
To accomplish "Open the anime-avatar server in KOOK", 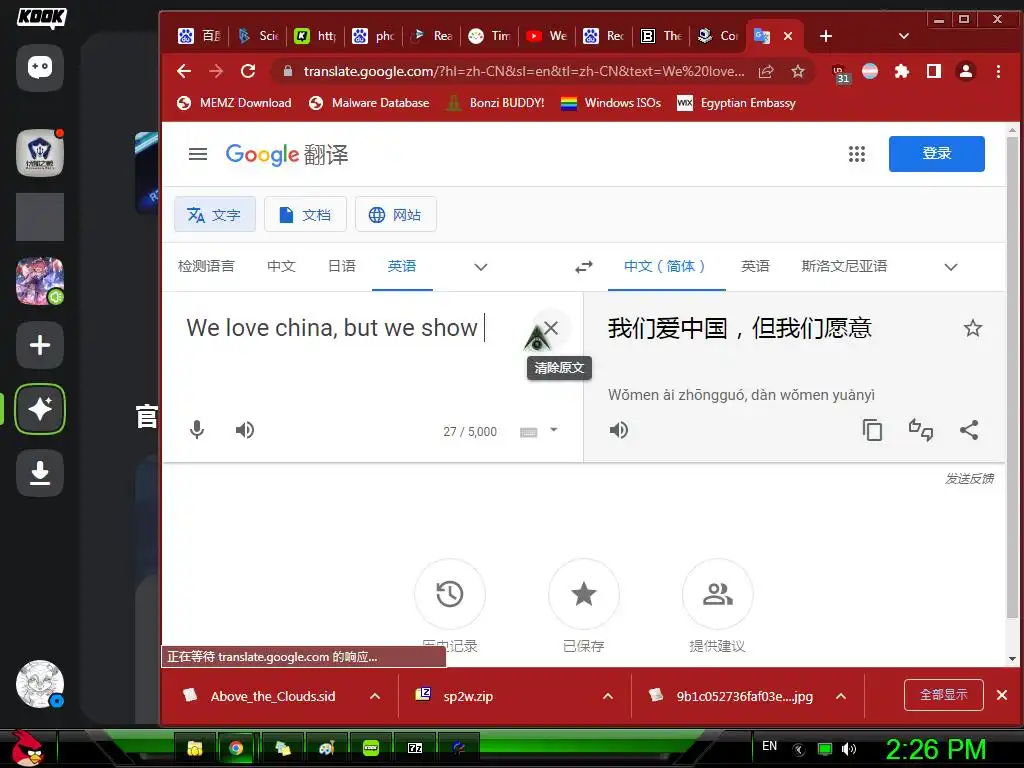I will pos(40,281).
